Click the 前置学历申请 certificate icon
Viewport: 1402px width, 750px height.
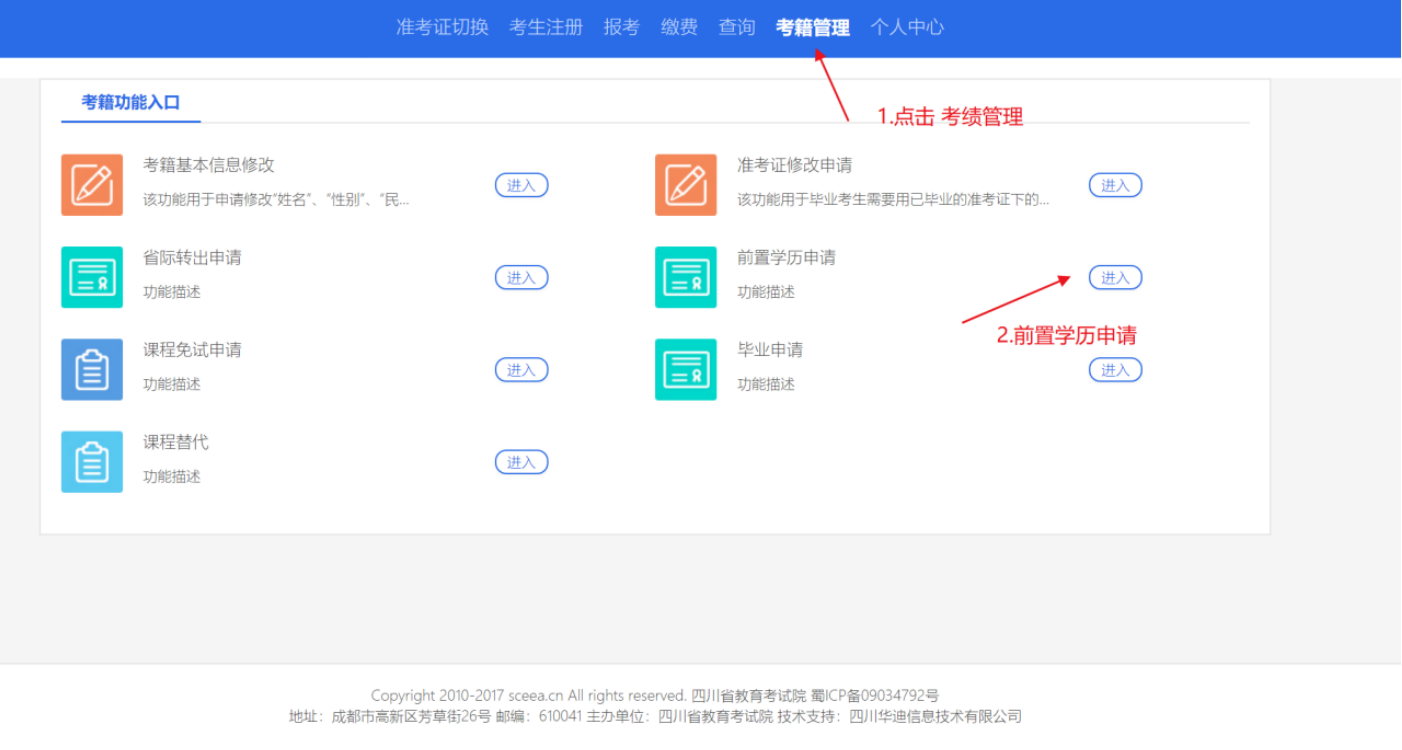coord(686,277)
